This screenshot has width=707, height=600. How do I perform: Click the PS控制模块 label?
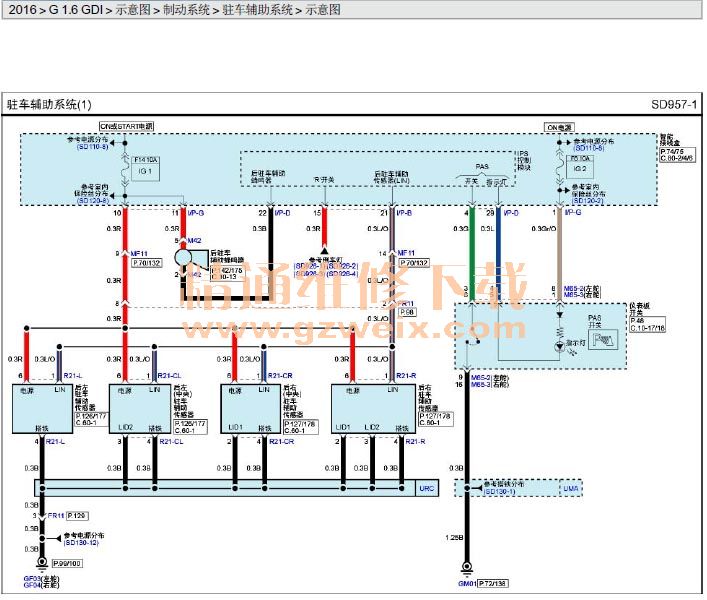point(523,160)
